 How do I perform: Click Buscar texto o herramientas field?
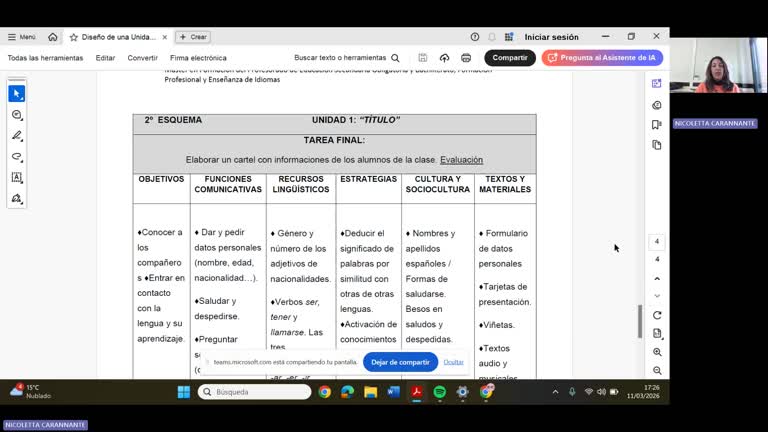[340, 58]
